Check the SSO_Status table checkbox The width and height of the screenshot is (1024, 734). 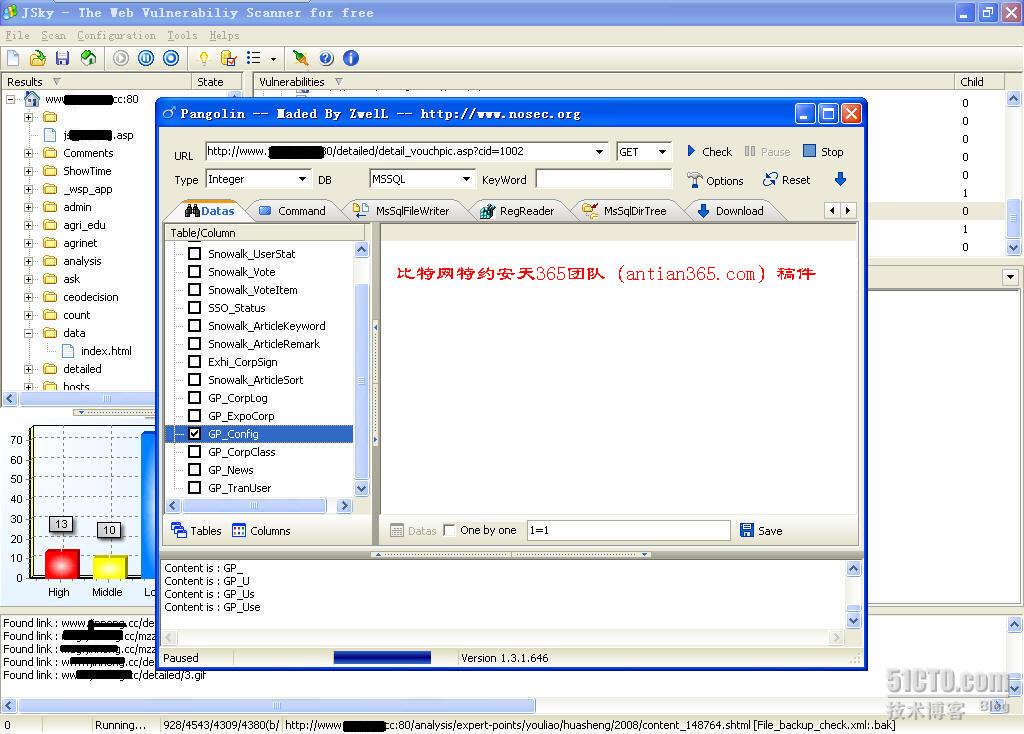tap(194, 308)
